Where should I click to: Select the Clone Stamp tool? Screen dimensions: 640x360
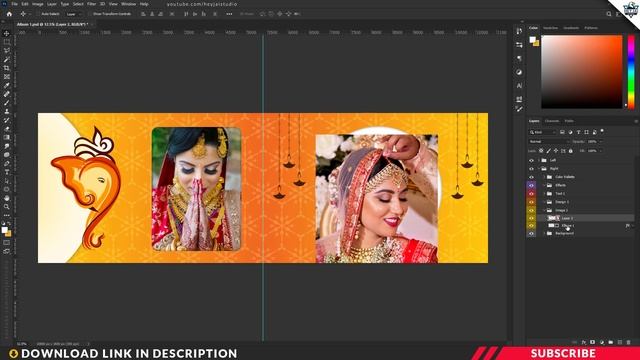7,111
